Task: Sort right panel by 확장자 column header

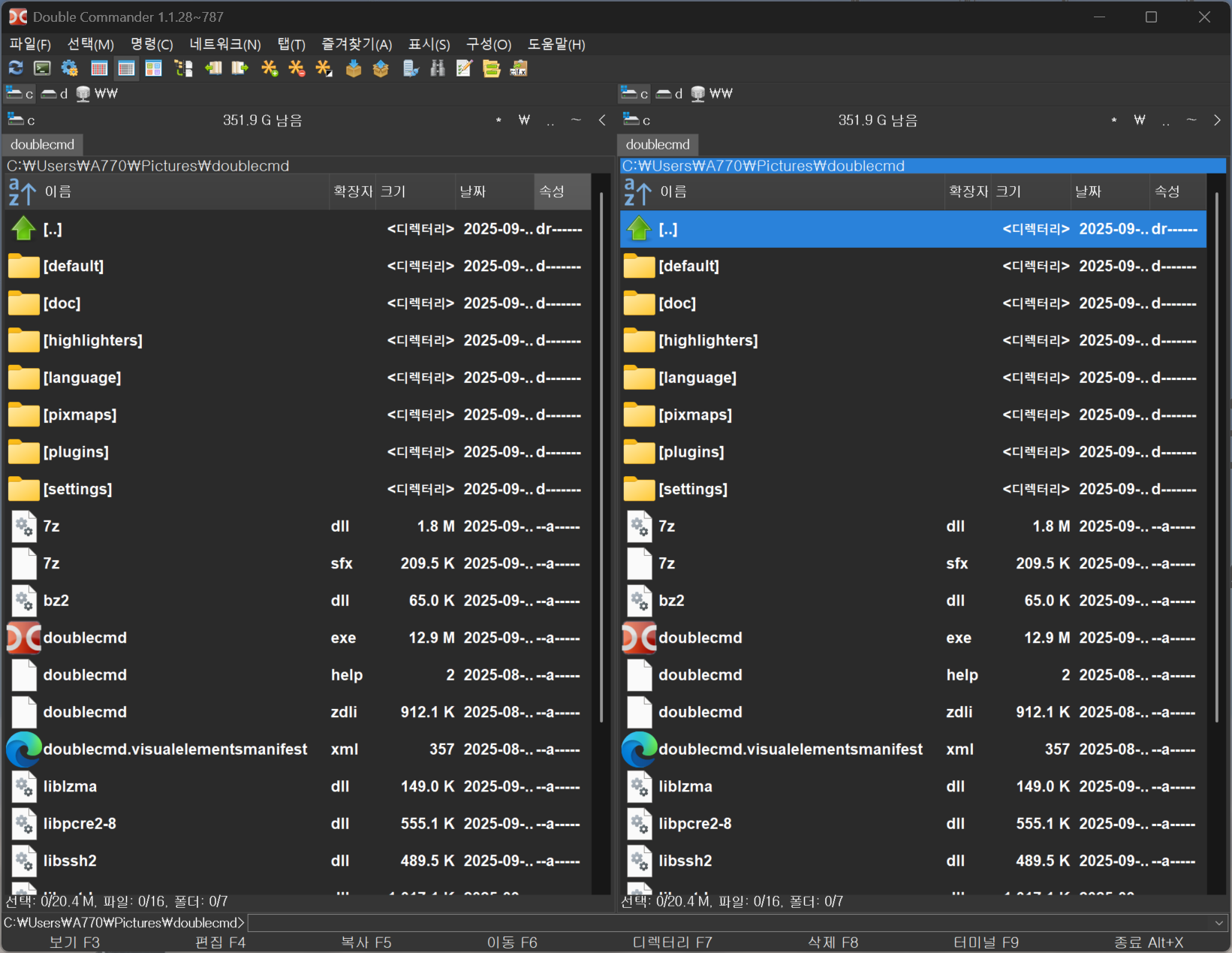Action: click(968, 192)
